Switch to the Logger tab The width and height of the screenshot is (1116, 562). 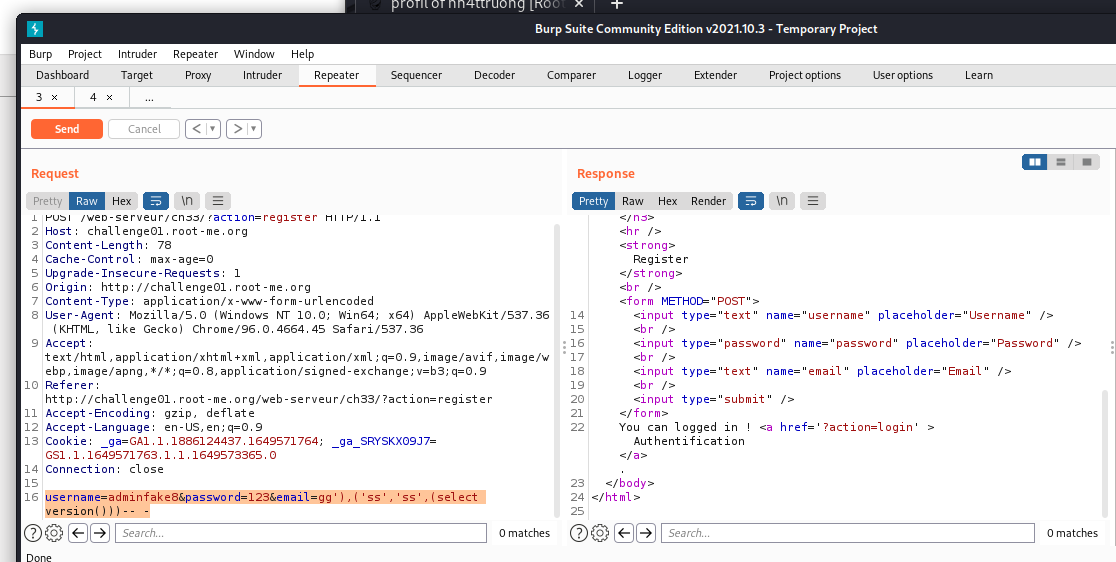pos(645,75)
